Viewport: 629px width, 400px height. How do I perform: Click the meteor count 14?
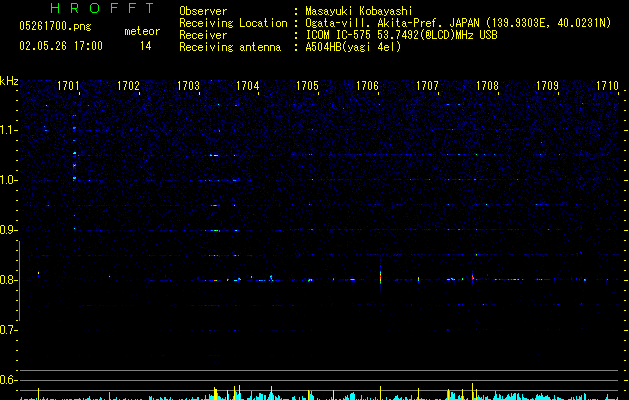tap(146, 46)
